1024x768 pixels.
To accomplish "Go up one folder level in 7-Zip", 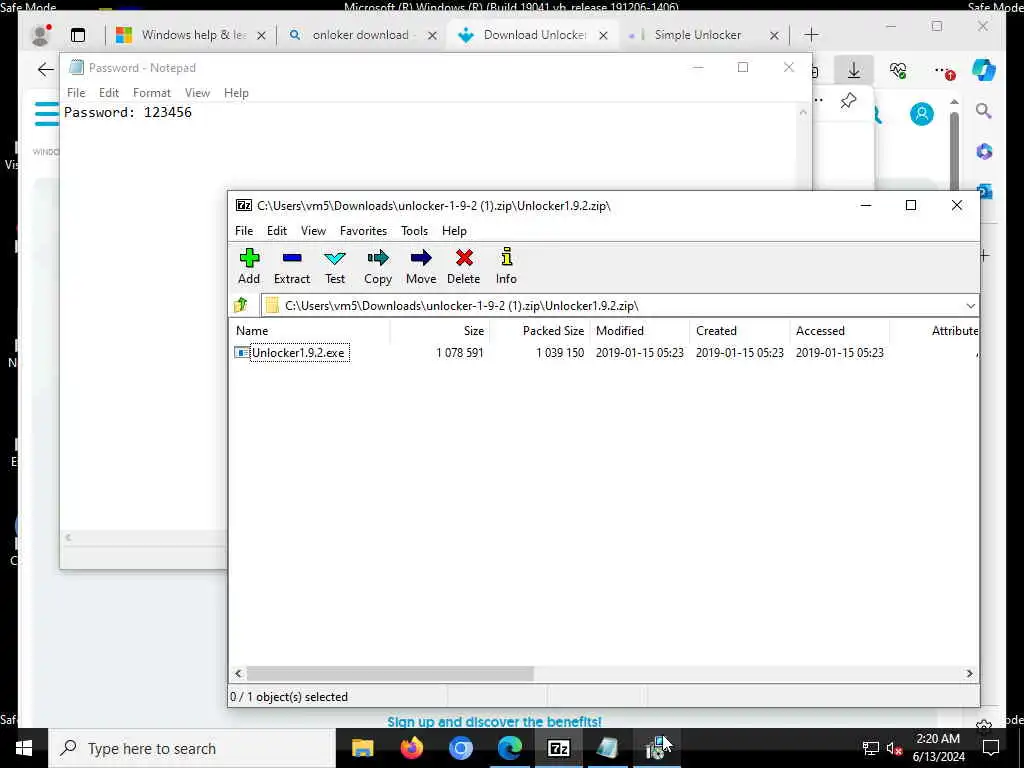I will 241,305.
